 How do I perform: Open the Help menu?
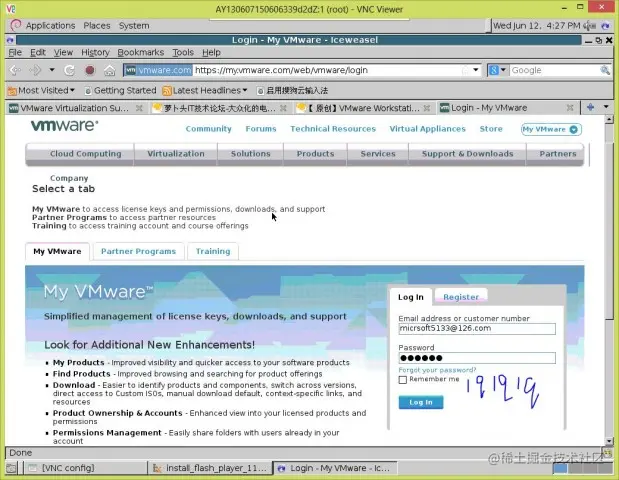point(211,52)
